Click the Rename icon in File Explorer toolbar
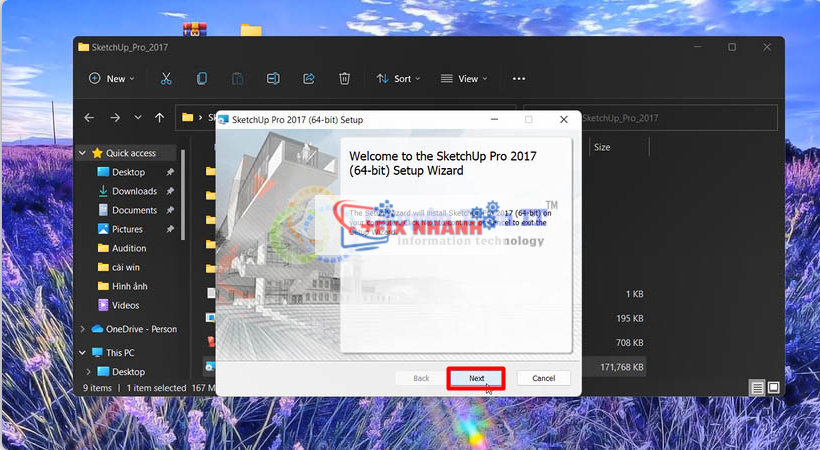This screenshot has height=450, width=820. (x=272, y=78)
